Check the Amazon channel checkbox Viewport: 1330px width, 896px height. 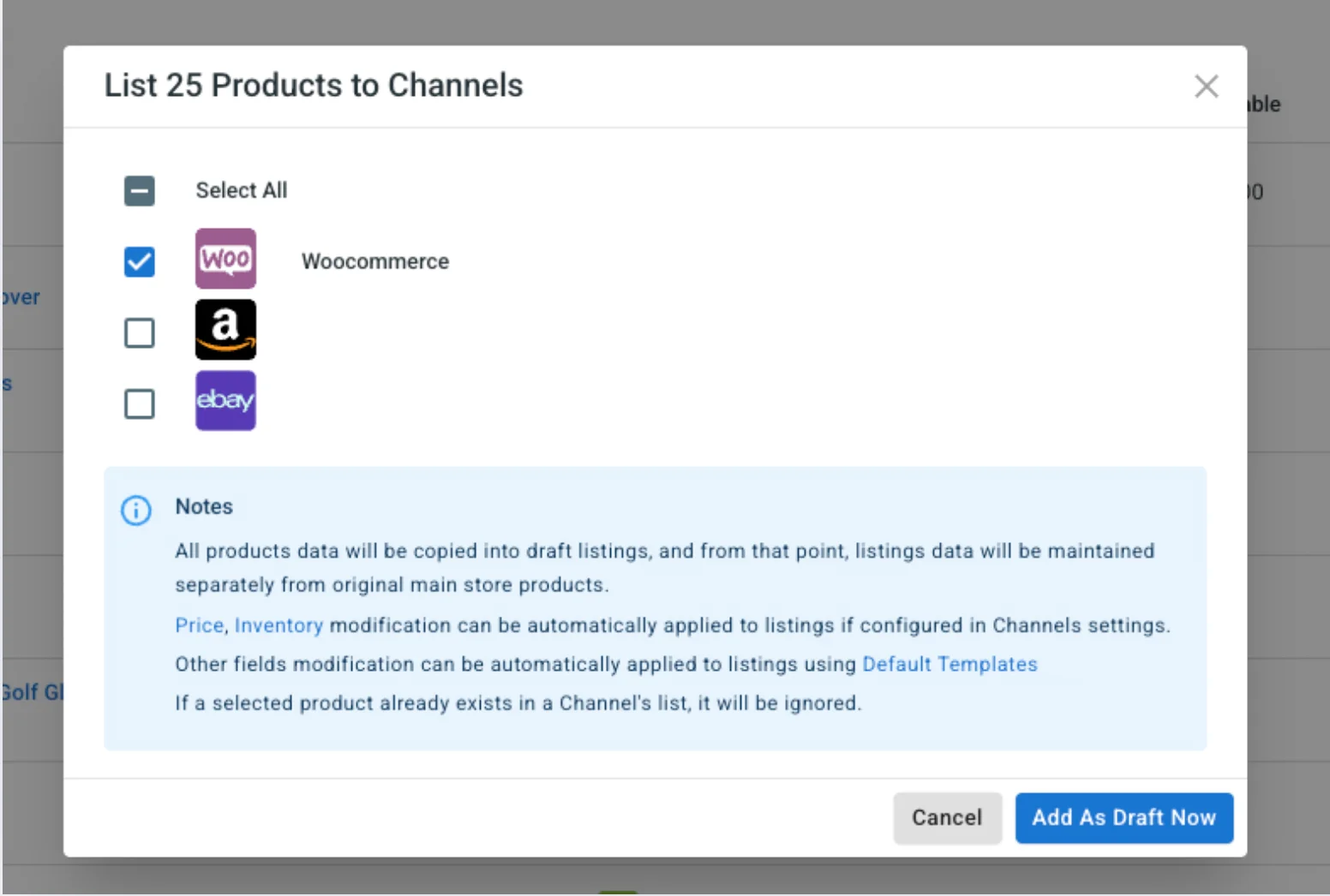139,332
